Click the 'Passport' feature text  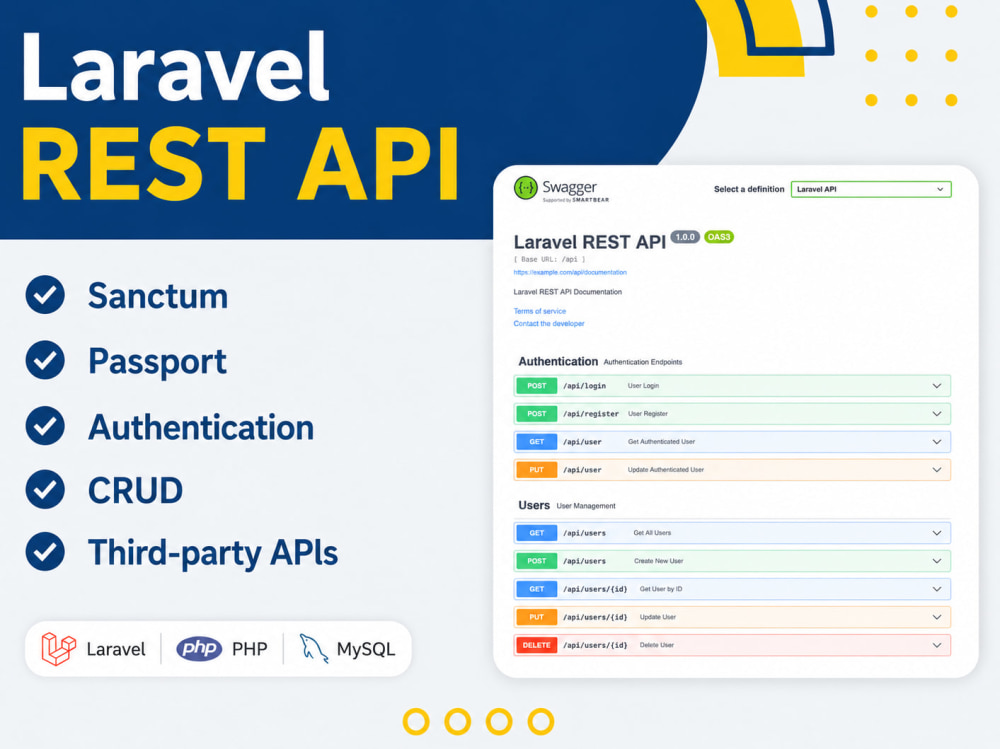tap(158, 362)
